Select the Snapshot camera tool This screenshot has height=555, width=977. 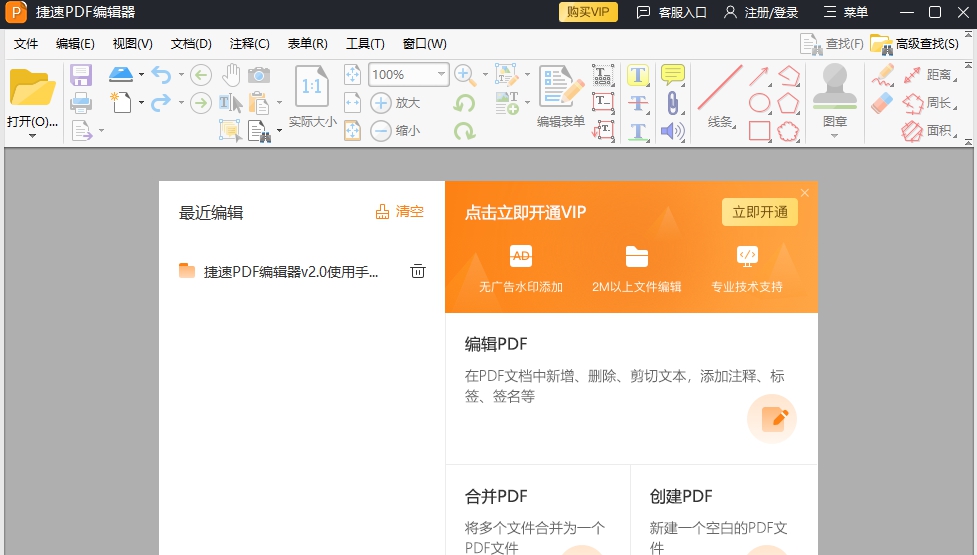pos(259,75)
